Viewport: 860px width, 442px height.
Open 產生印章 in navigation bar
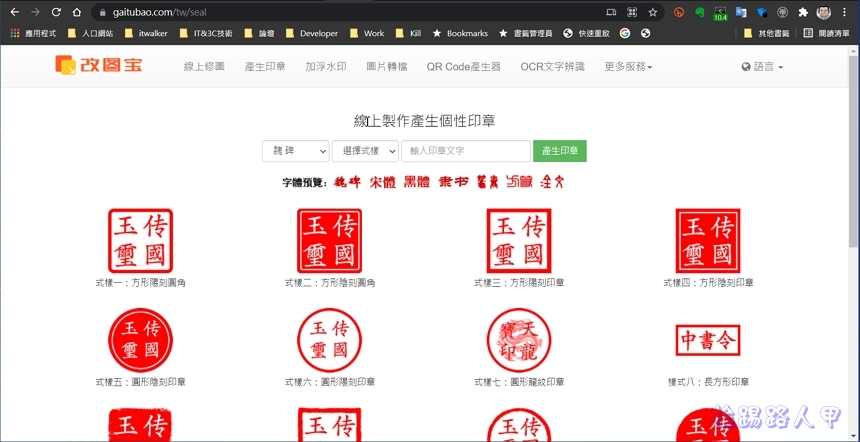(x=265, y=67)
